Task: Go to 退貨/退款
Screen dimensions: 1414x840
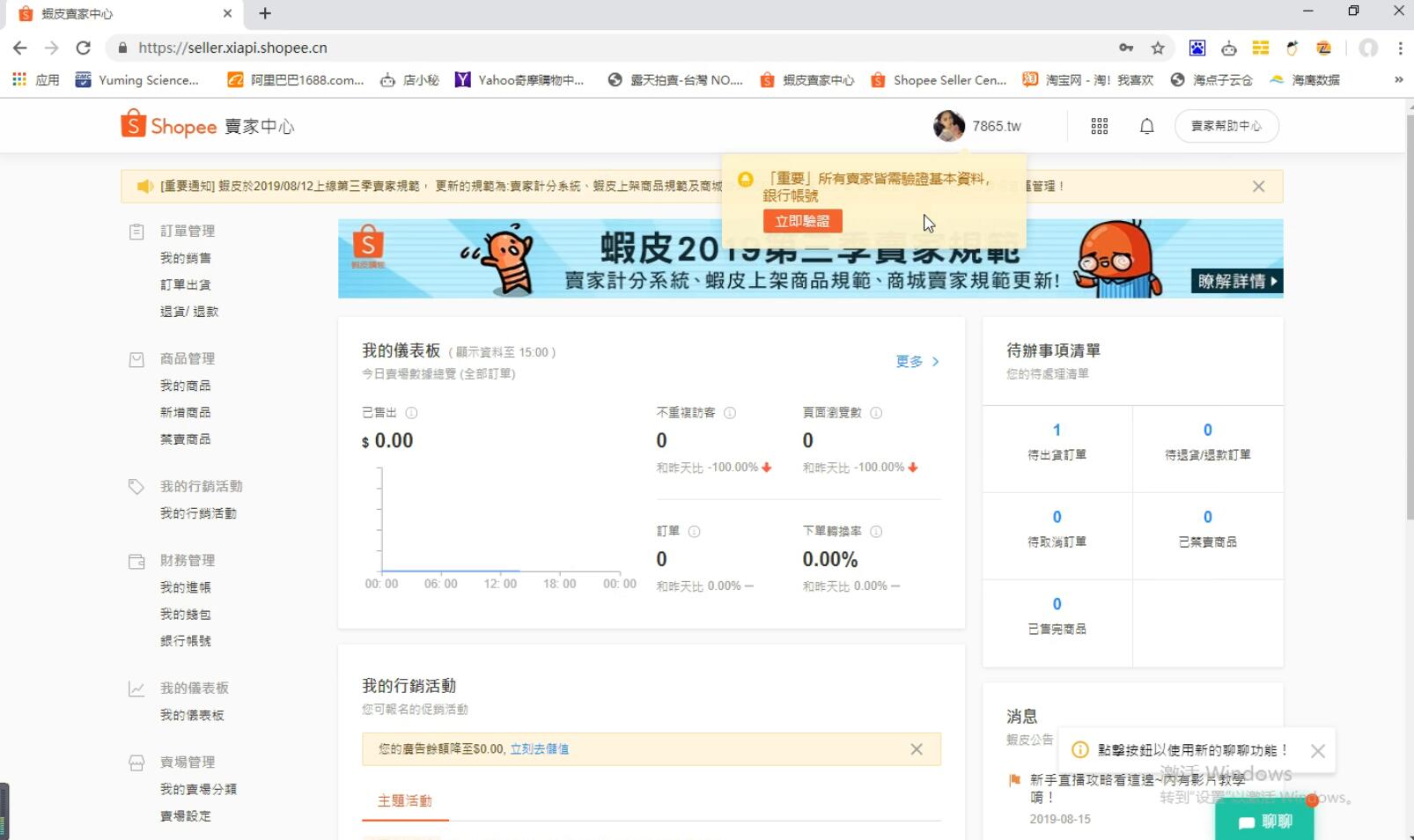Action: pyautogui.click(x=189, y=312)
